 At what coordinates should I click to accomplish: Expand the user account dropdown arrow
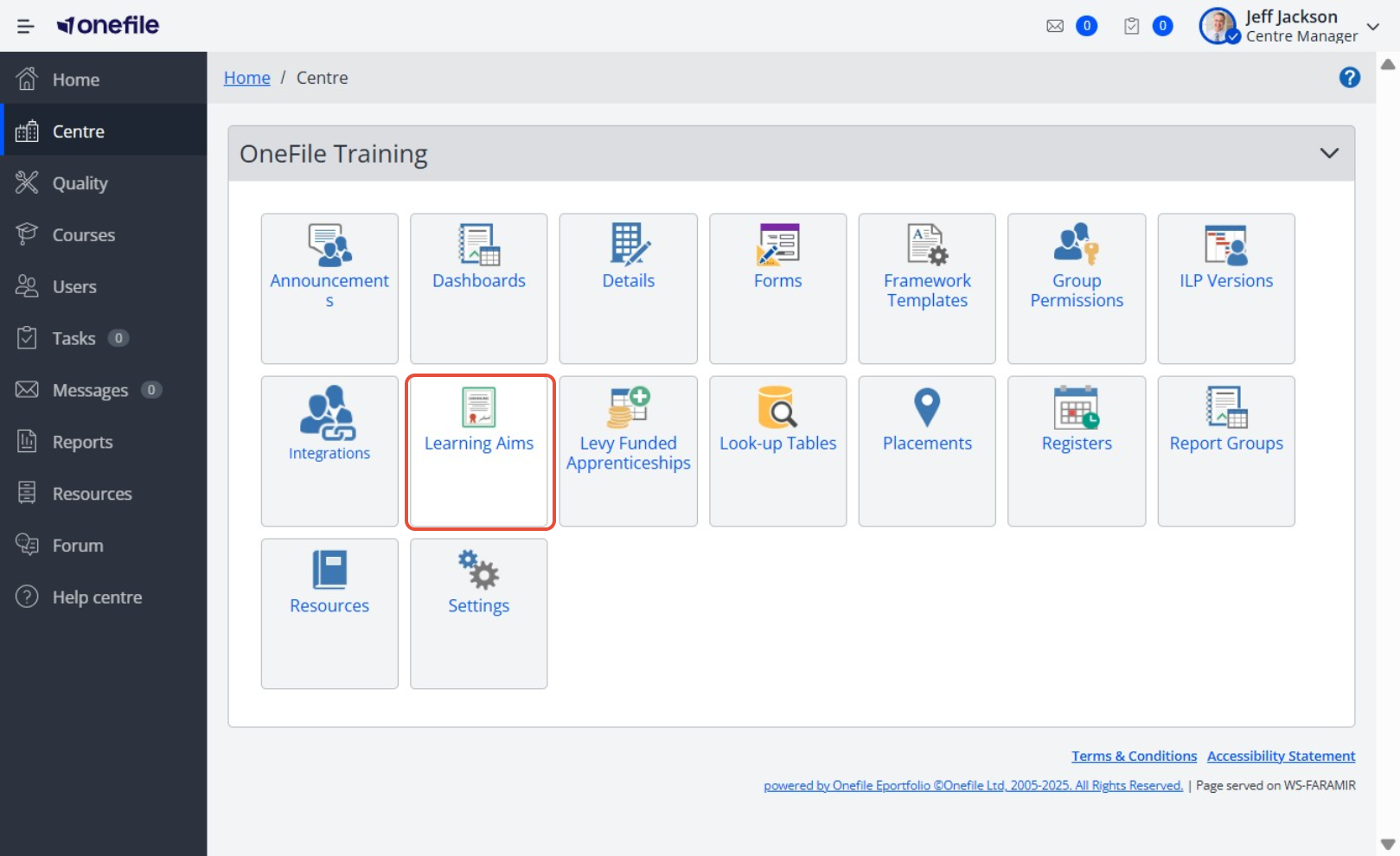(1372, 26)
